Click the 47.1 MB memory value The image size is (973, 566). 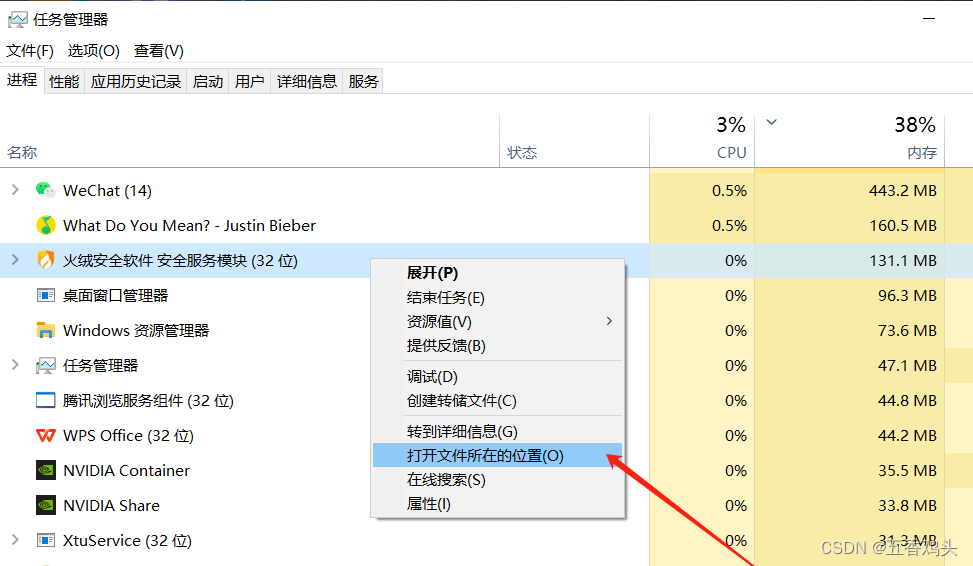click(x=907, y=366)
